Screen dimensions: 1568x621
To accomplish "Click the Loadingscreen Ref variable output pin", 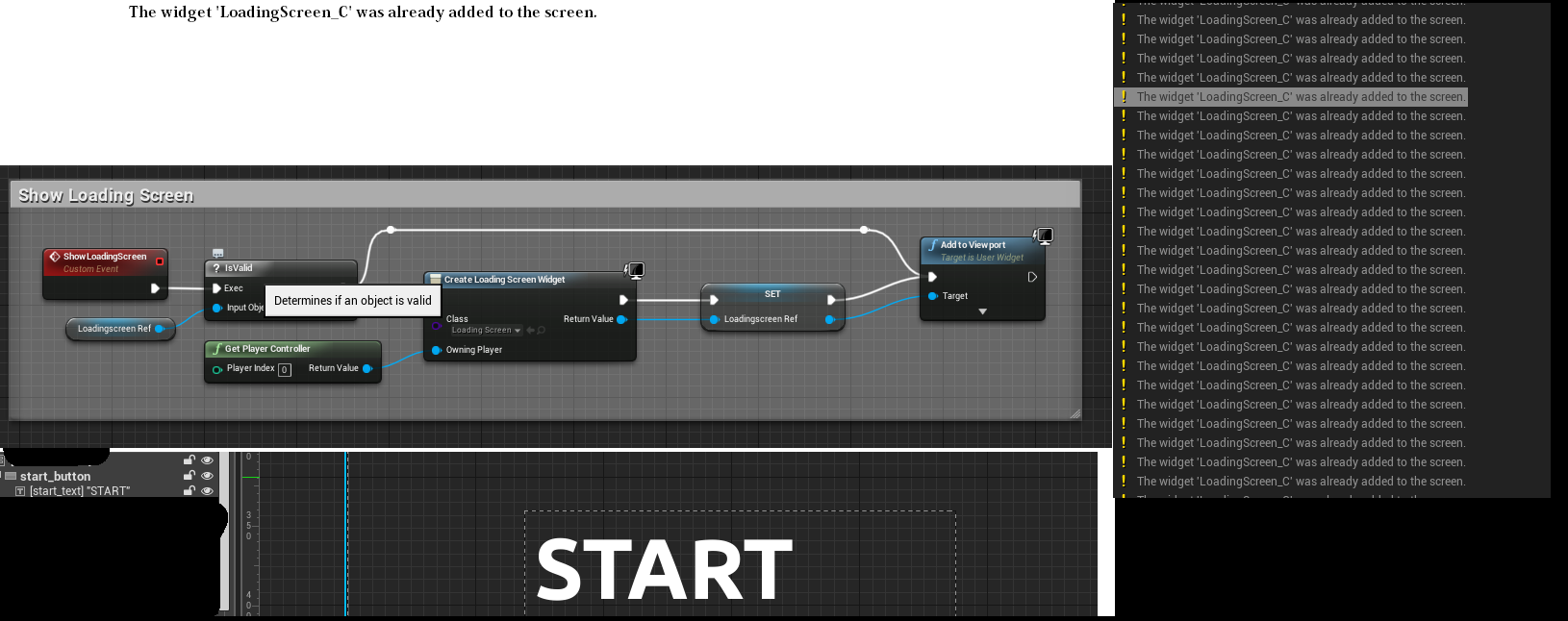I will (160, 329).
